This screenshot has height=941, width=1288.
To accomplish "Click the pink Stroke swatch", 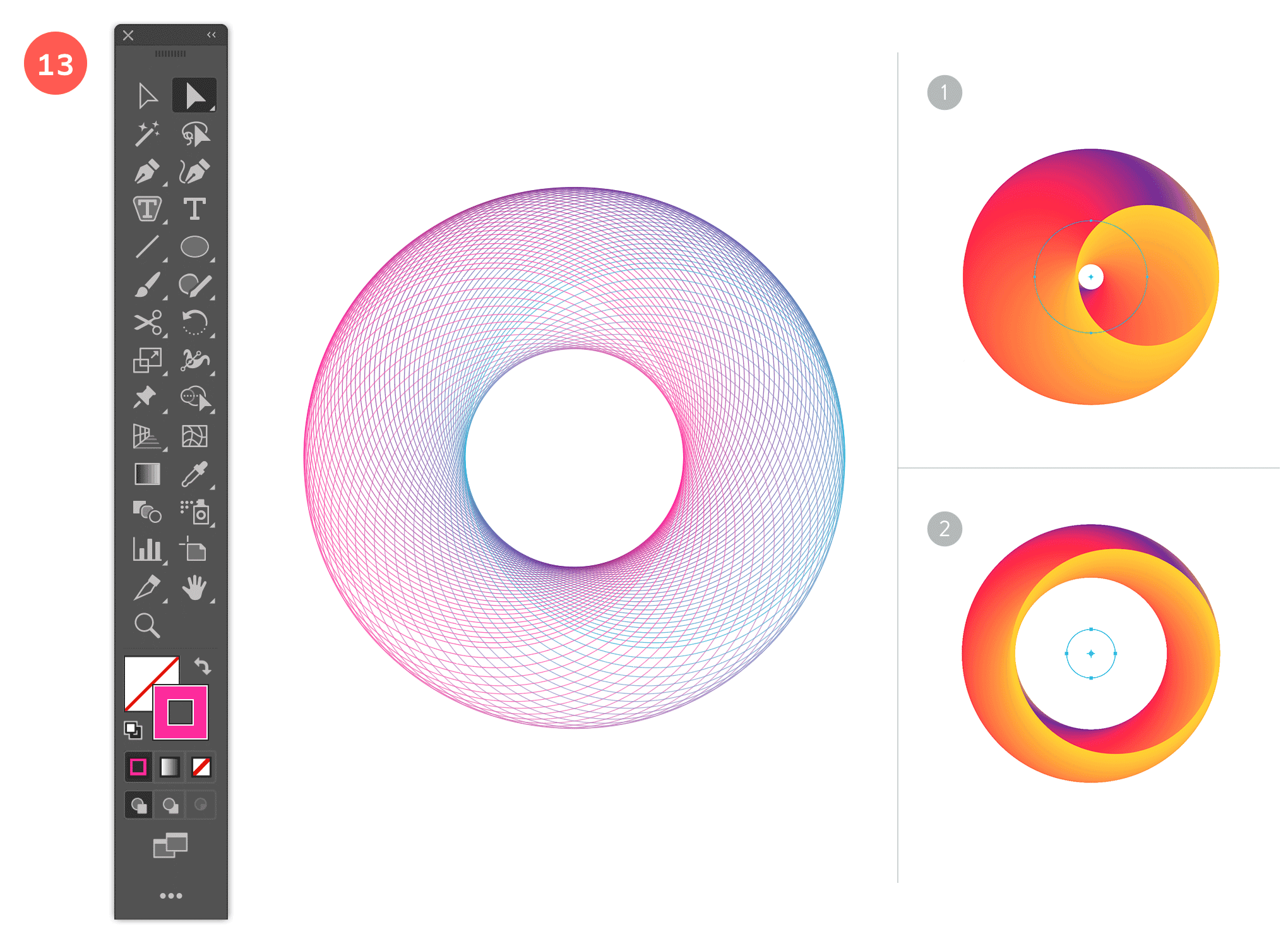I will tap(181, 712).
